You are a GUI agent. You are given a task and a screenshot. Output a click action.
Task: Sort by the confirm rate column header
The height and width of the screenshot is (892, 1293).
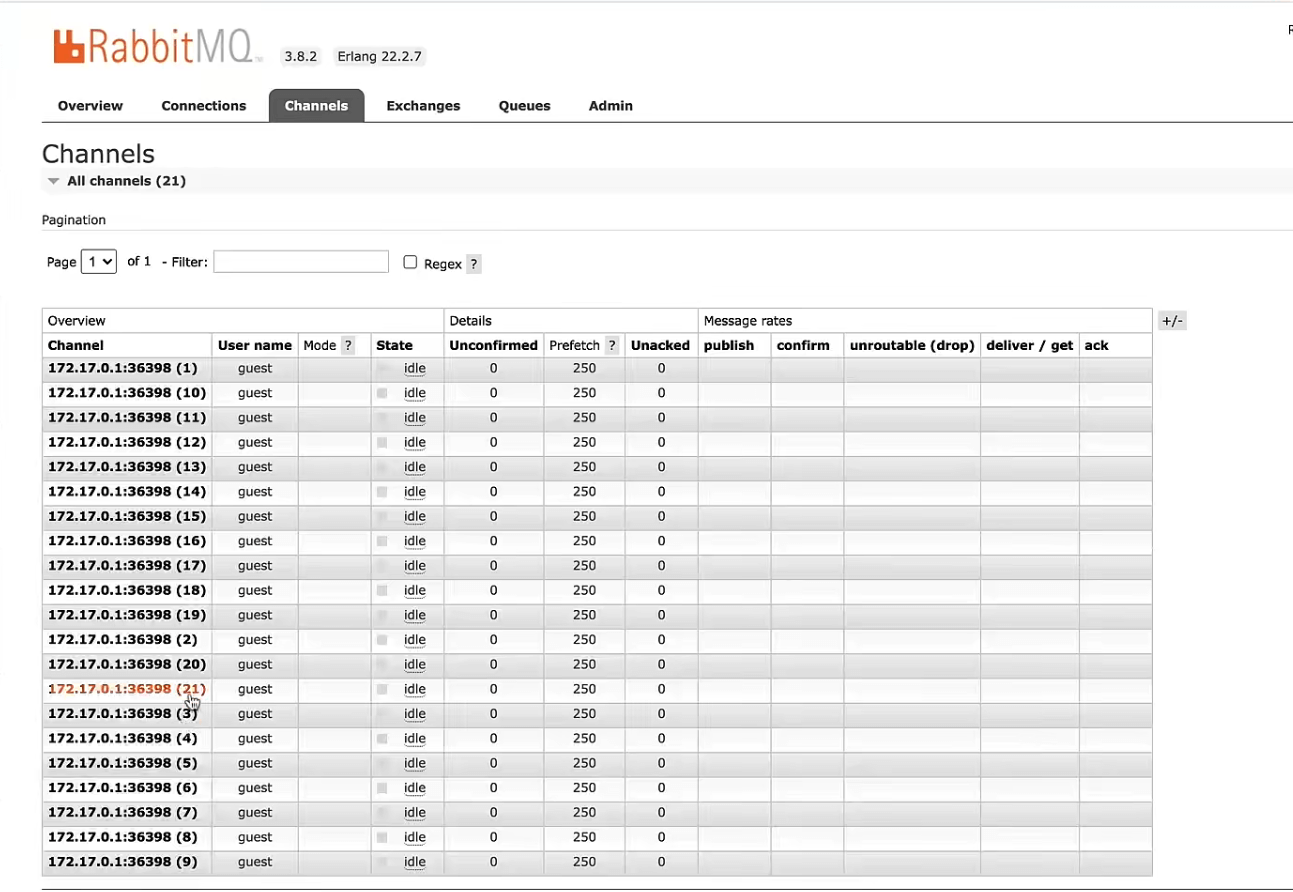pyautogui.click(x=803, y=345)
